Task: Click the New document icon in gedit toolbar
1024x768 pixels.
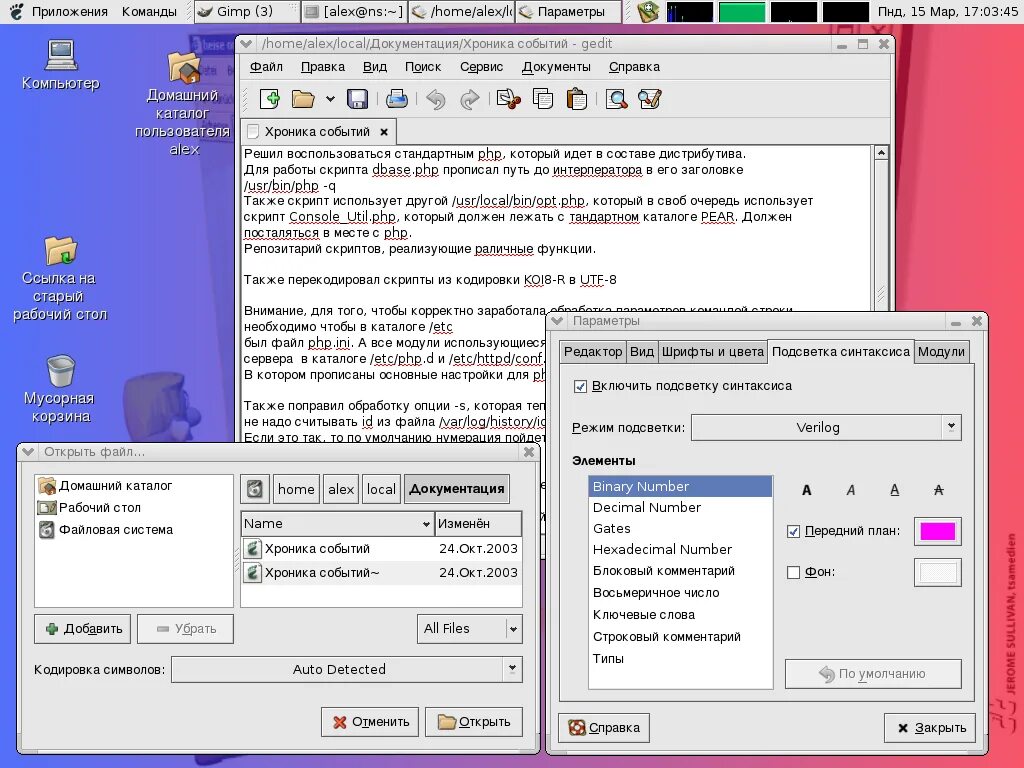Action: tap(270, 99)
